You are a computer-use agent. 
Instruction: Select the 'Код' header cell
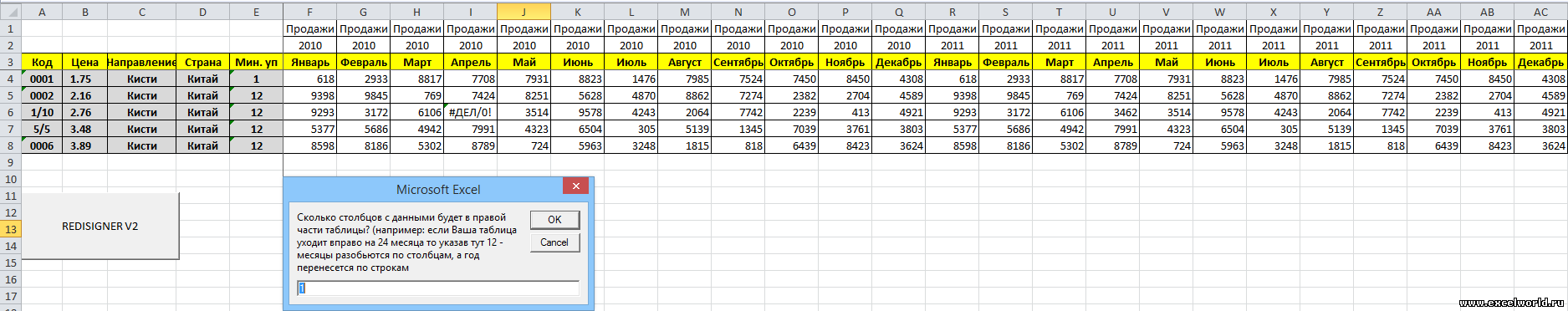42,62
